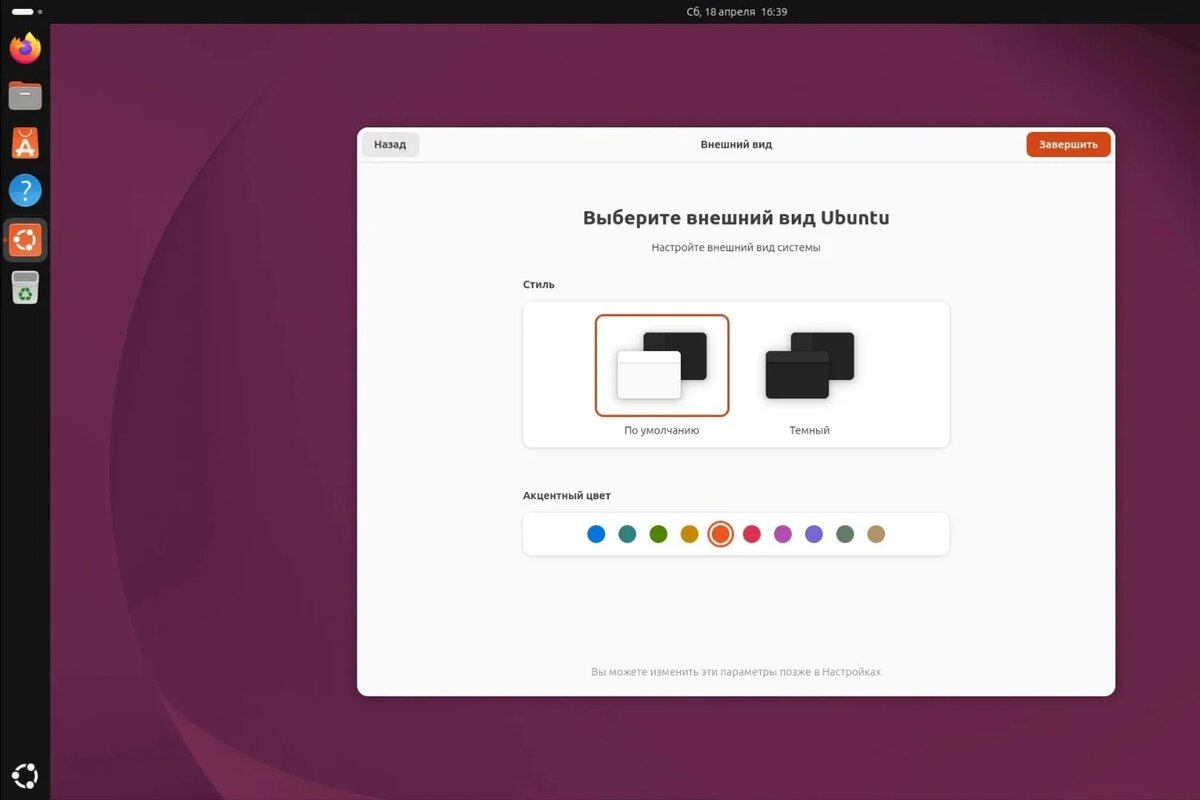Open the Trash icon in the dock
Image resolution: width=1200 pixels, height=800 pixels.
[x=24, y=287]
